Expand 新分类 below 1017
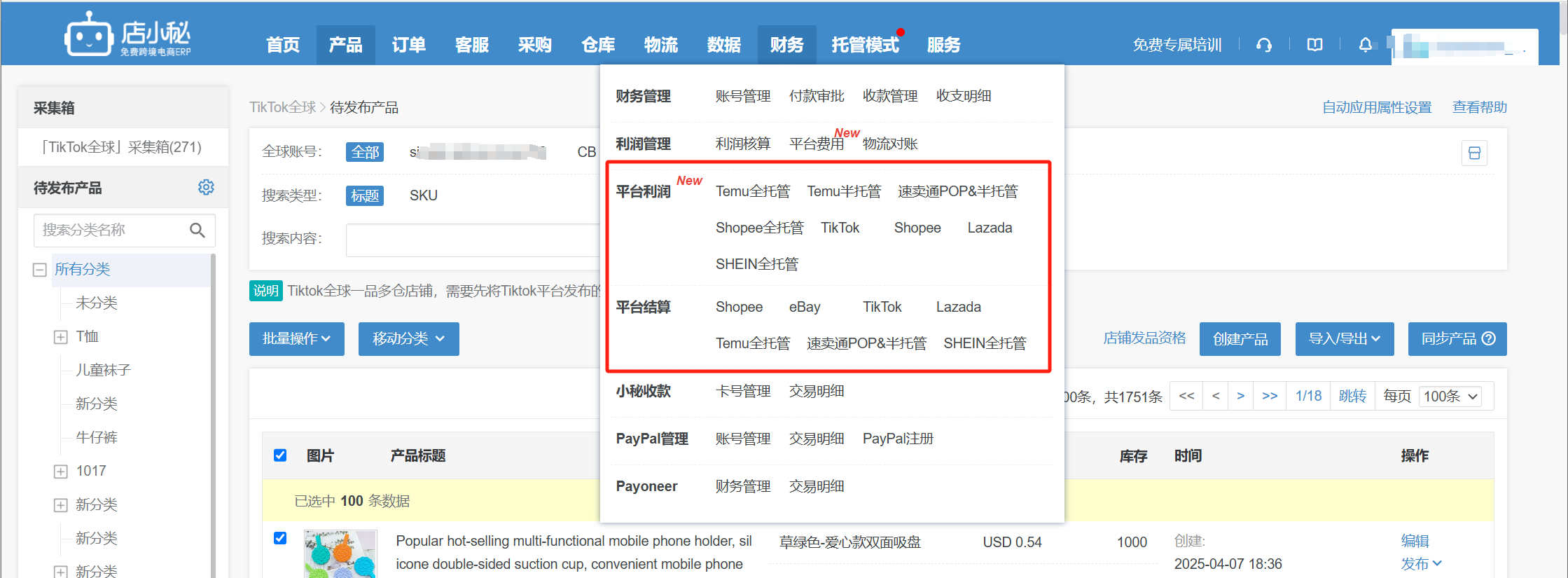The height and width of the screenshot is (578, 1568). point(61,505)
